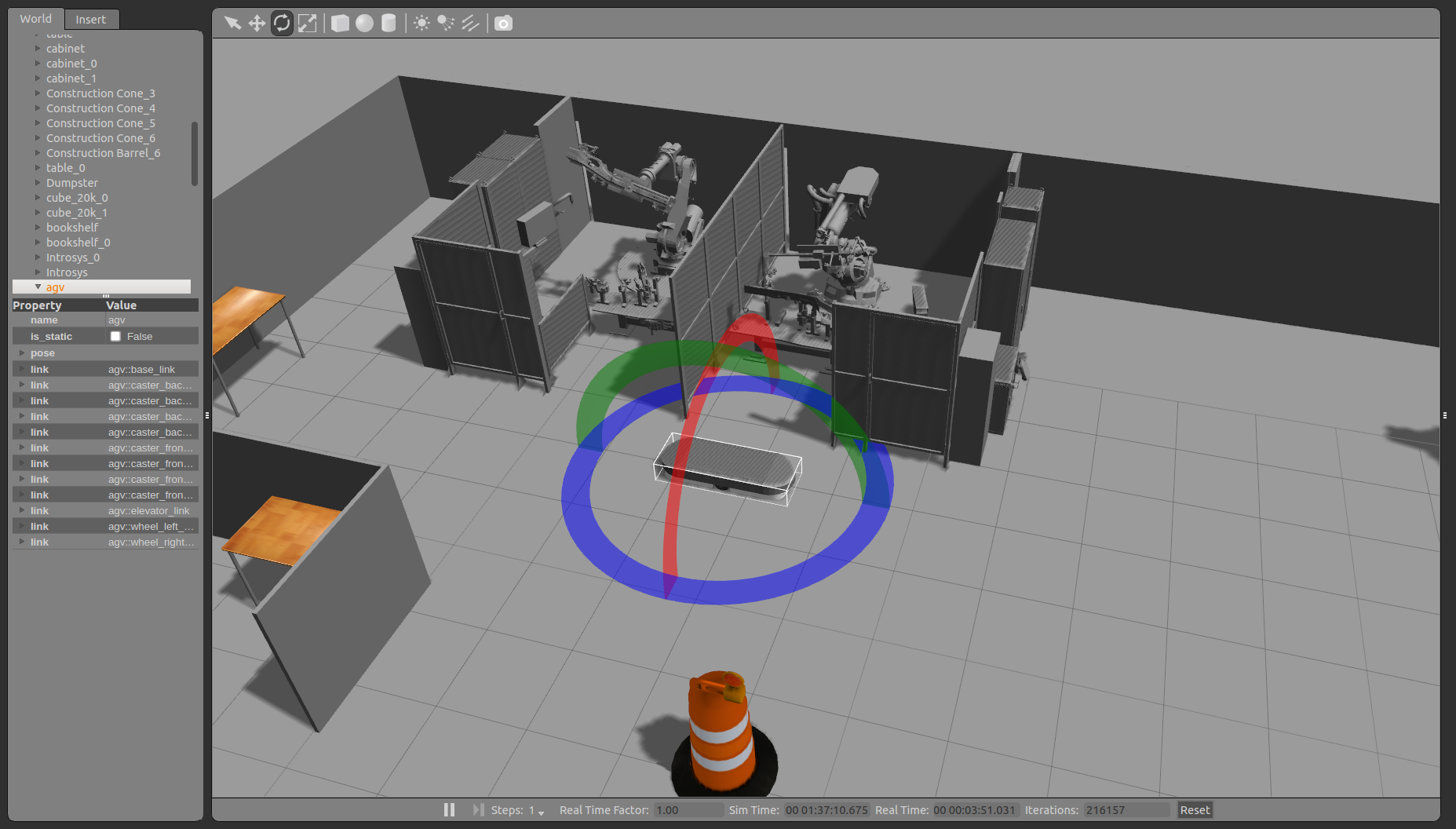Collapse the agv model tree node

coord(38,287)
